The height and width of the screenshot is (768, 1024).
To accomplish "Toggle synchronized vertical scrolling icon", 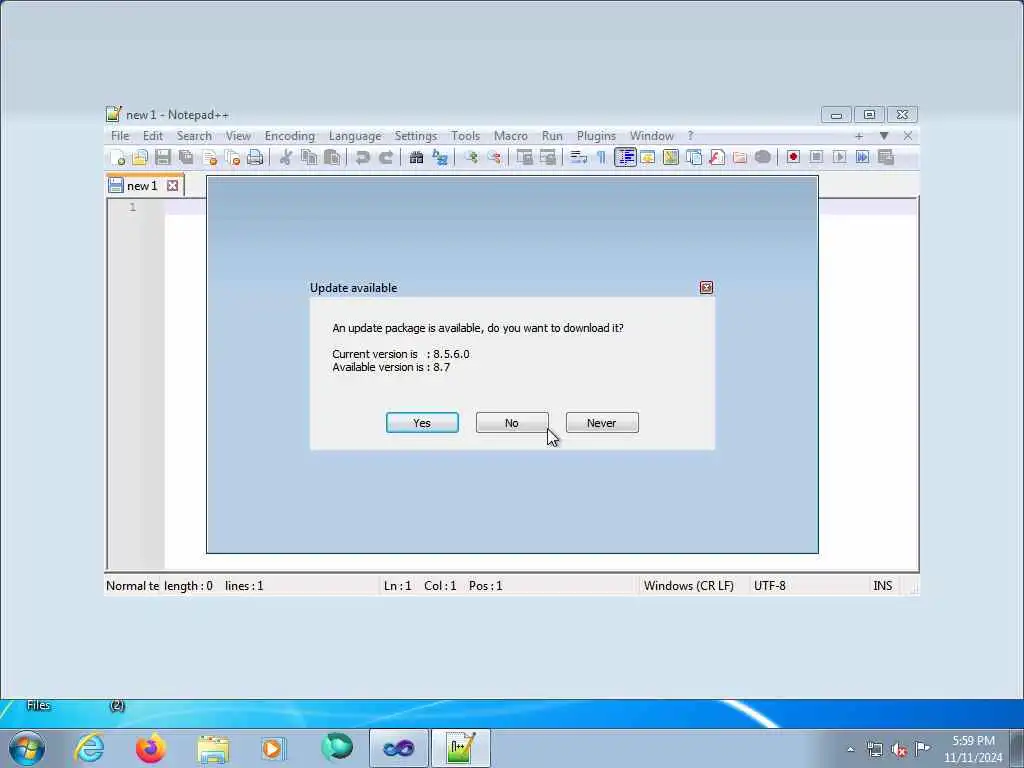I will coord(524,157).
